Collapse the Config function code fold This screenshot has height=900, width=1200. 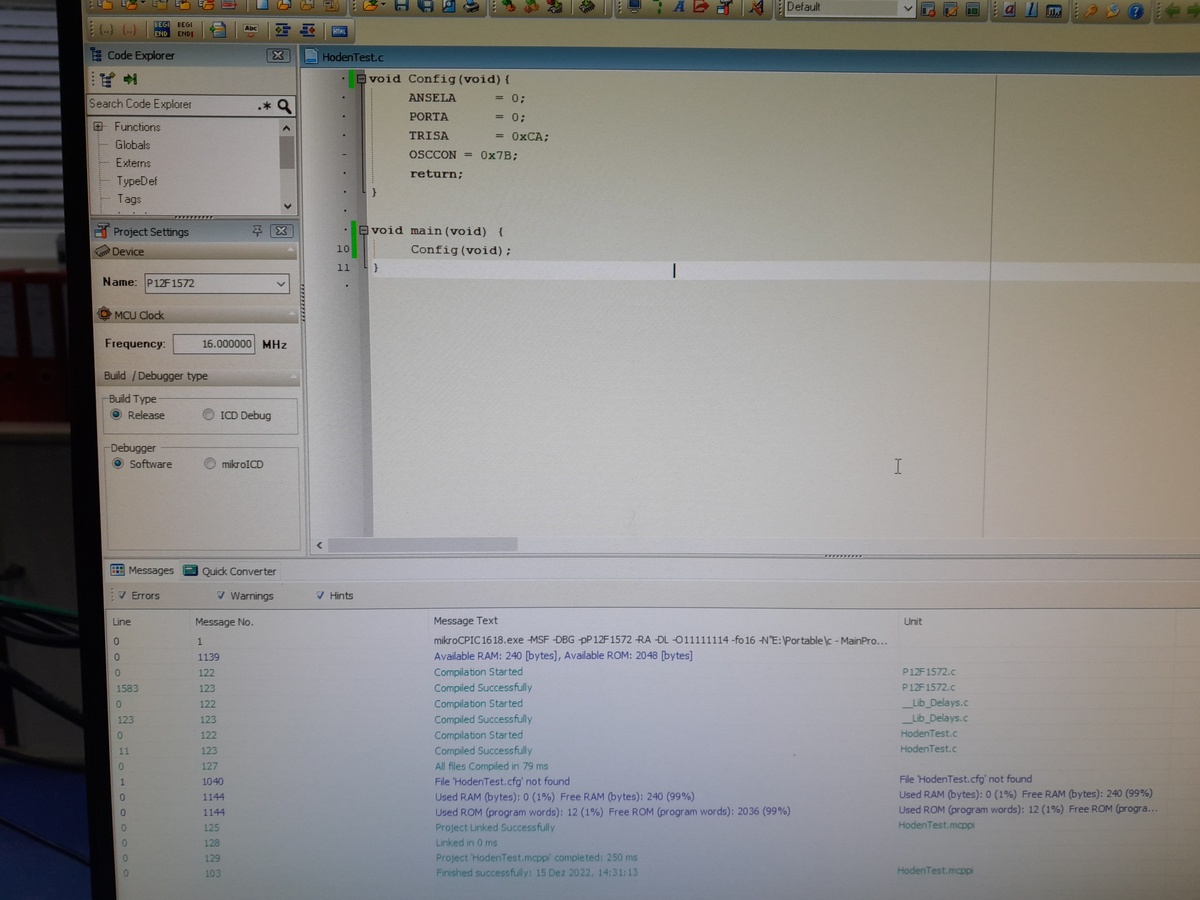(362, 78)
